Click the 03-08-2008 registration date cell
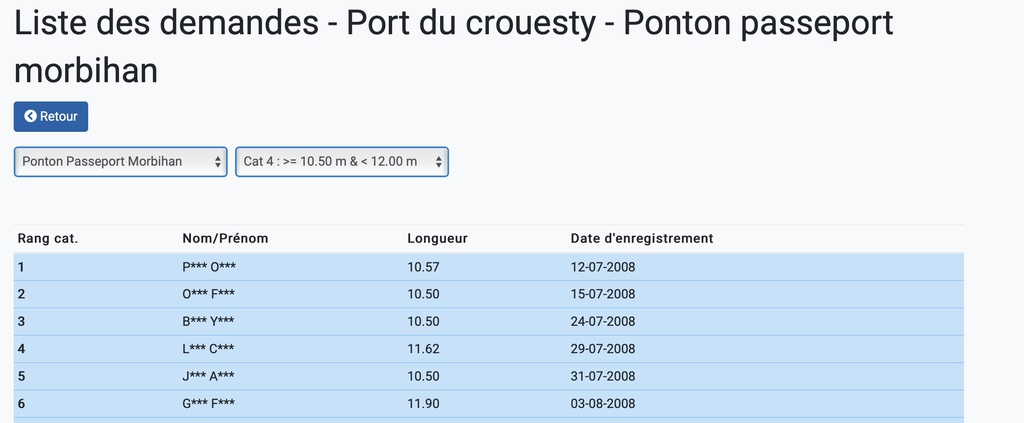The image size is (1024, 423). coord(603,404)
